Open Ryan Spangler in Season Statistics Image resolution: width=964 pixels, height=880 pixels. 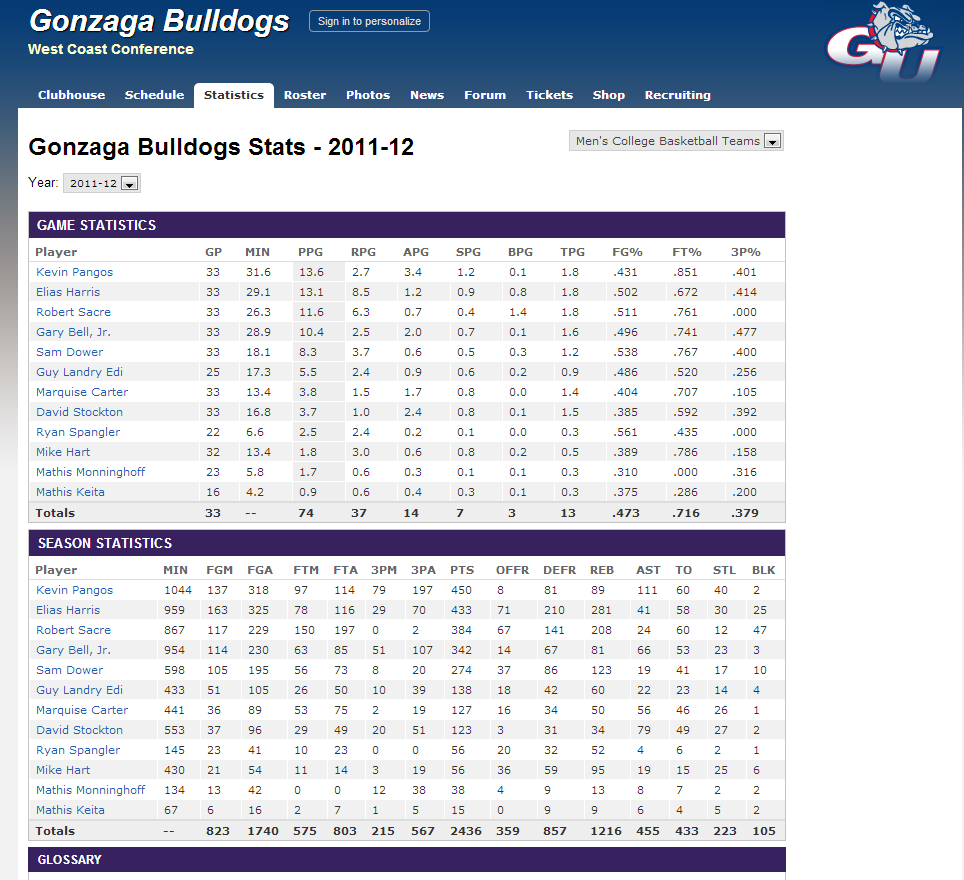coord(78,750)
